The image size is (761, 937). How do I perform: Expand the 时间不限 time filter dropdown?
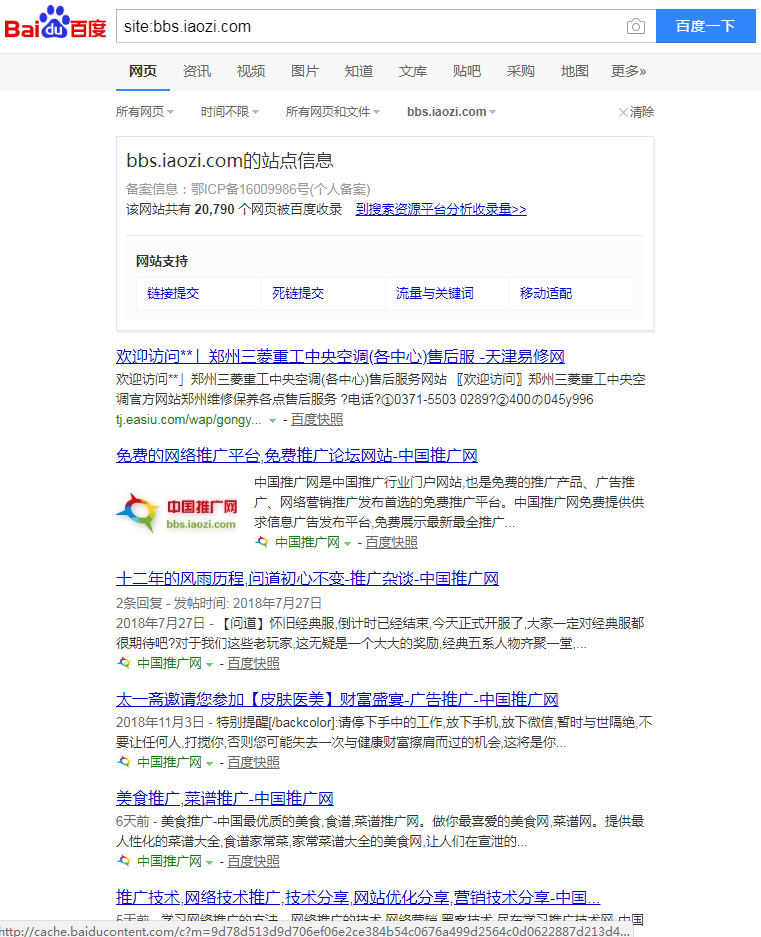tap(230, 112)
